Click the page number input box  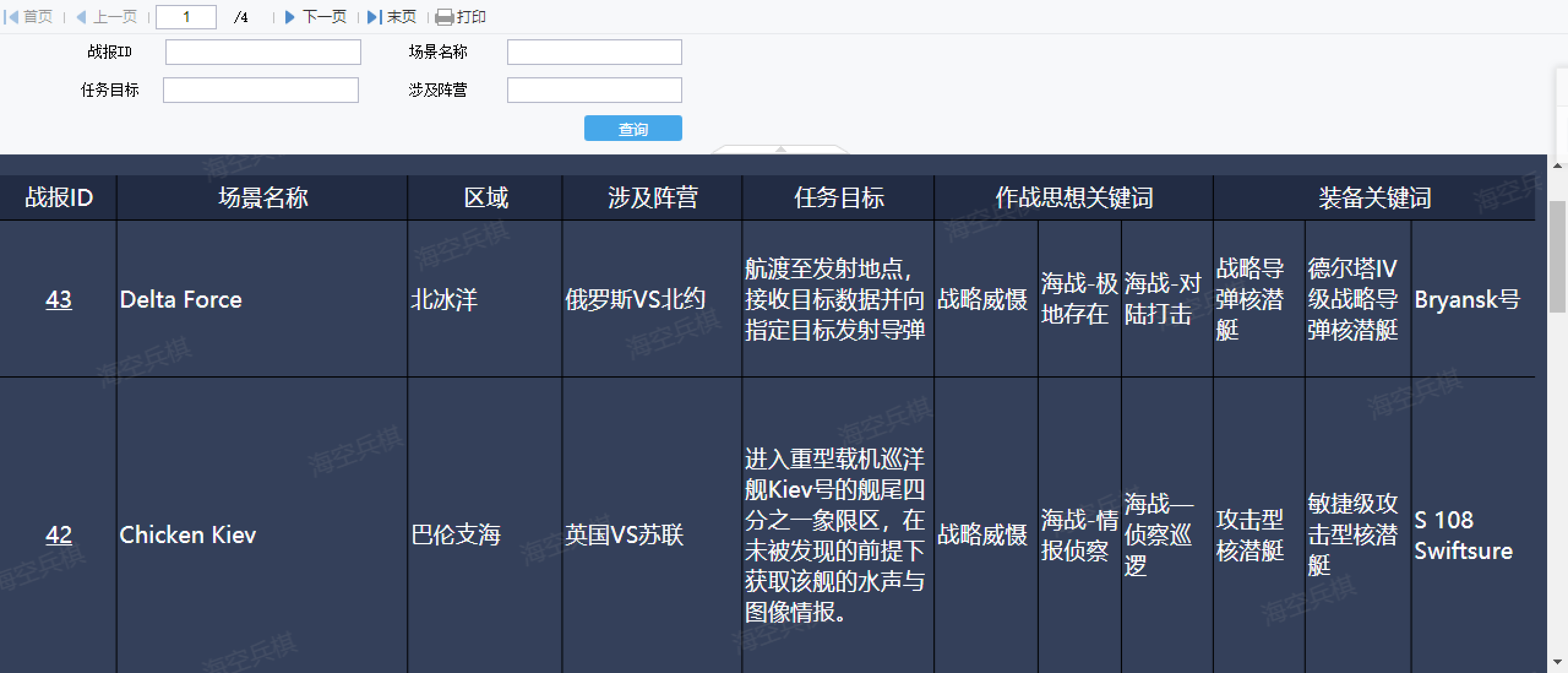[186, 17]
